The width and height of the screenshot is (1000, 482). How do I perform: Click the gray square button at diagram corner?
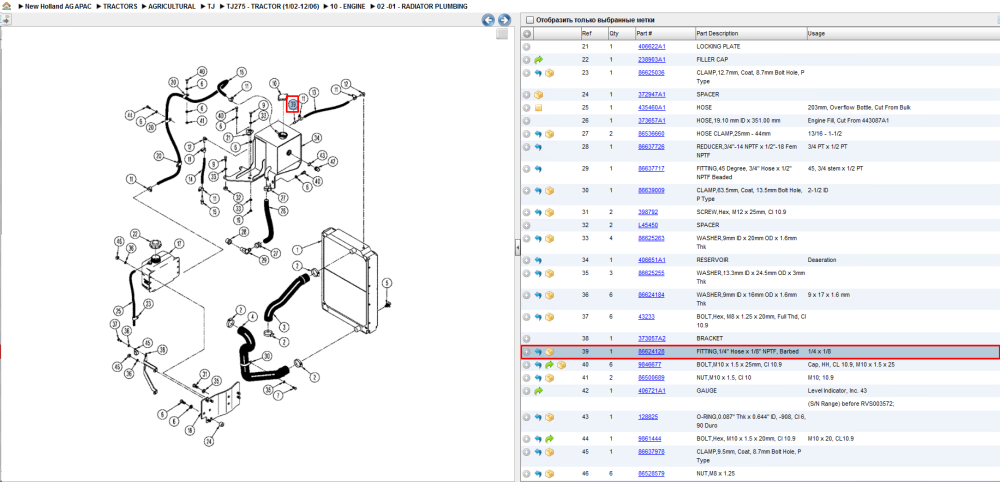(x=502, y=34)
